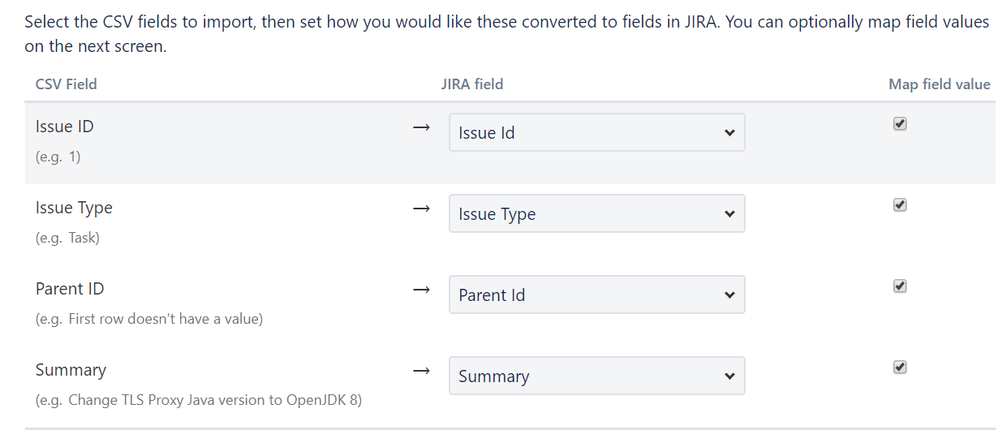
Task: Uncheck Map field value for Issue Type
Action: tap(900, 205)
